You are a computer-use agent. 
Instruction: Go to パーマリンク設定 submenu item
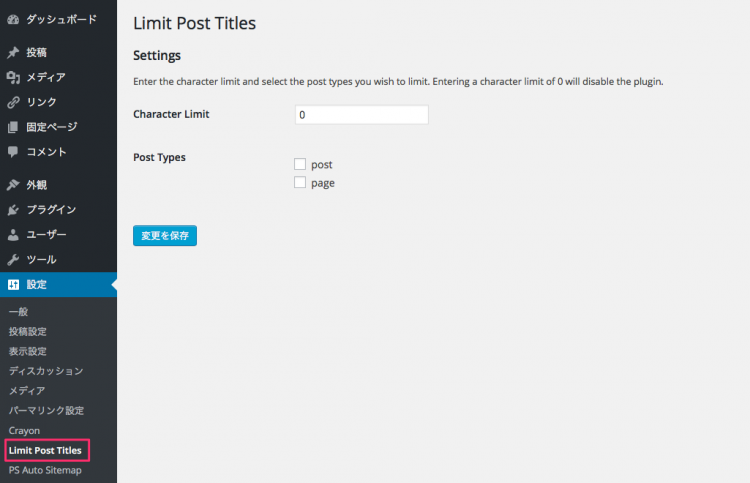pyautogui.click(x=46, y=410)
